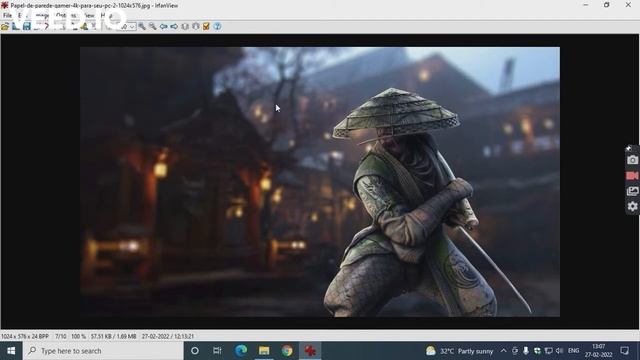
Task: Click the Zoom In magnifier icon
Action: pyautogui.click(x=142, y=27)
